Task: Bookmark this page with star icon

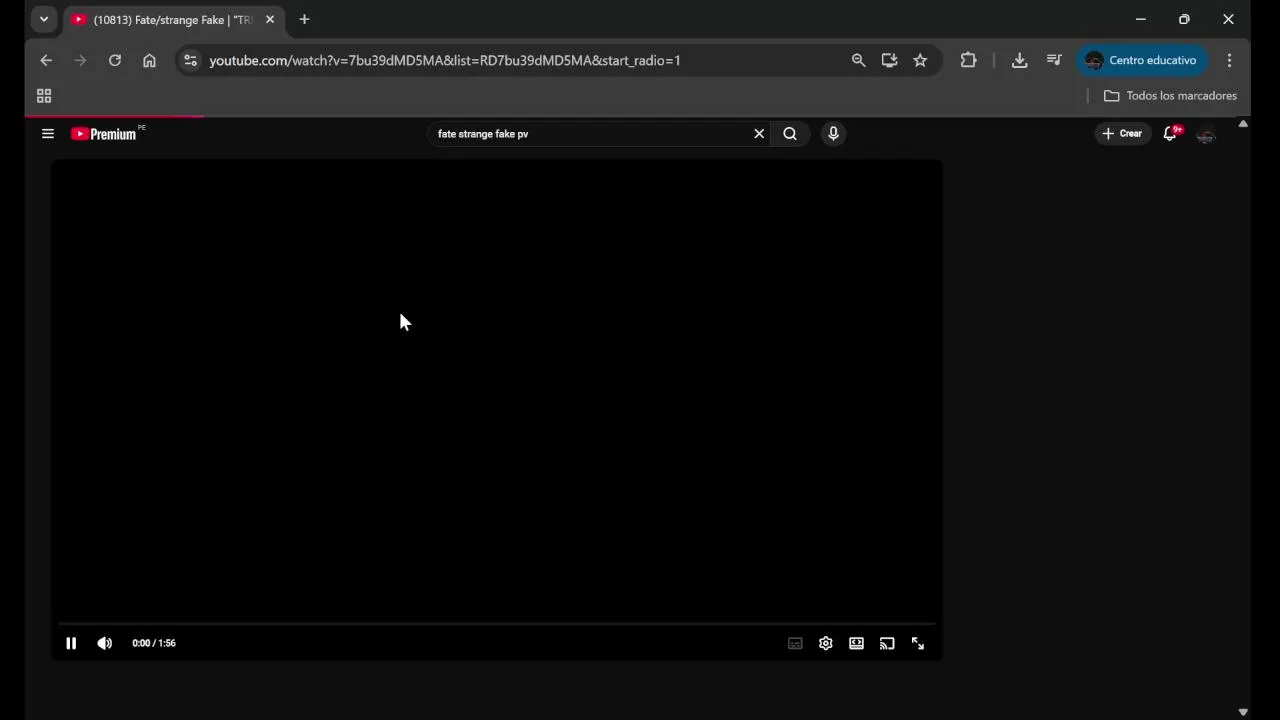Action: (x=920, y=60)
